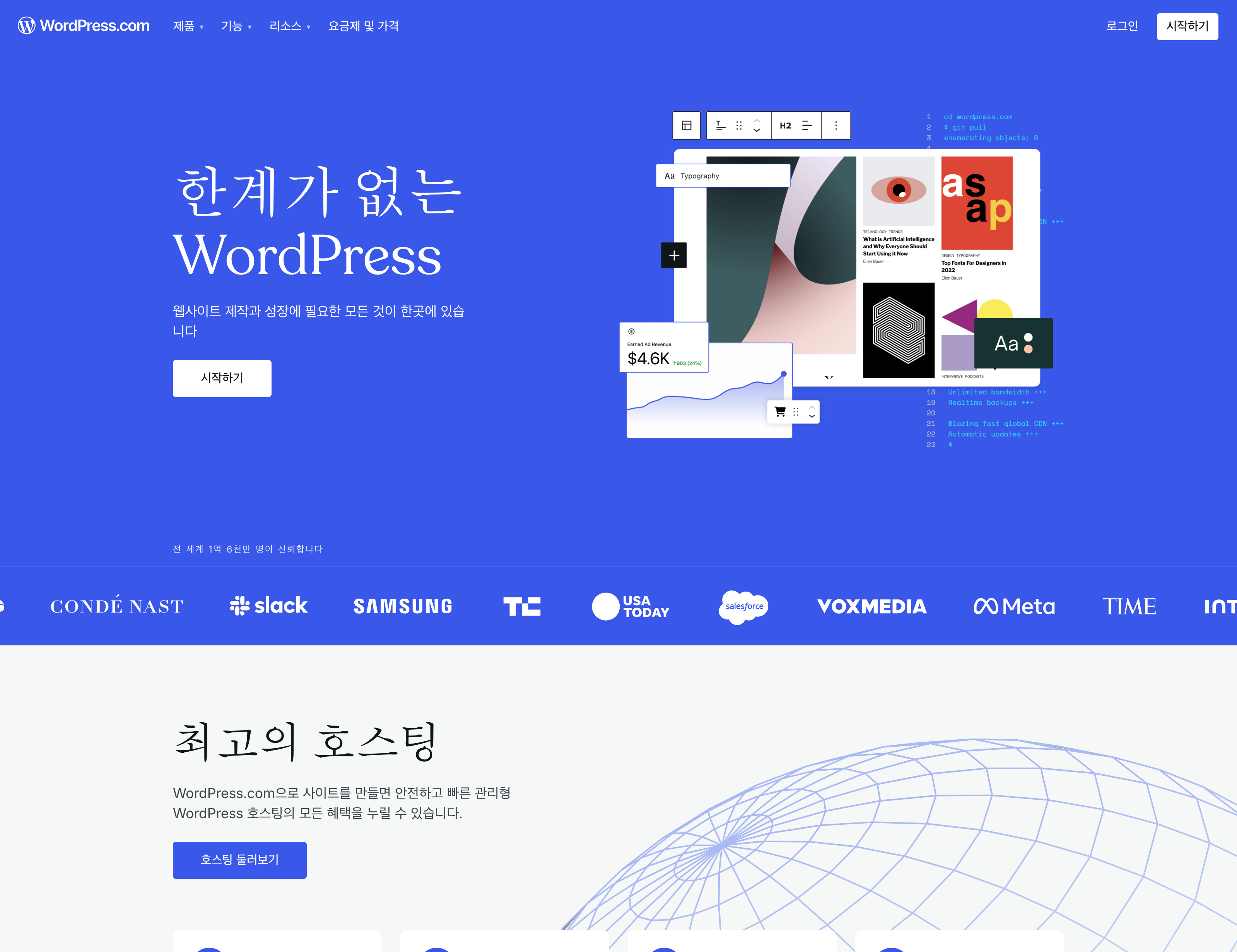
Task: Enable the layout alignment toggle
Action: [x=686, y=125]
